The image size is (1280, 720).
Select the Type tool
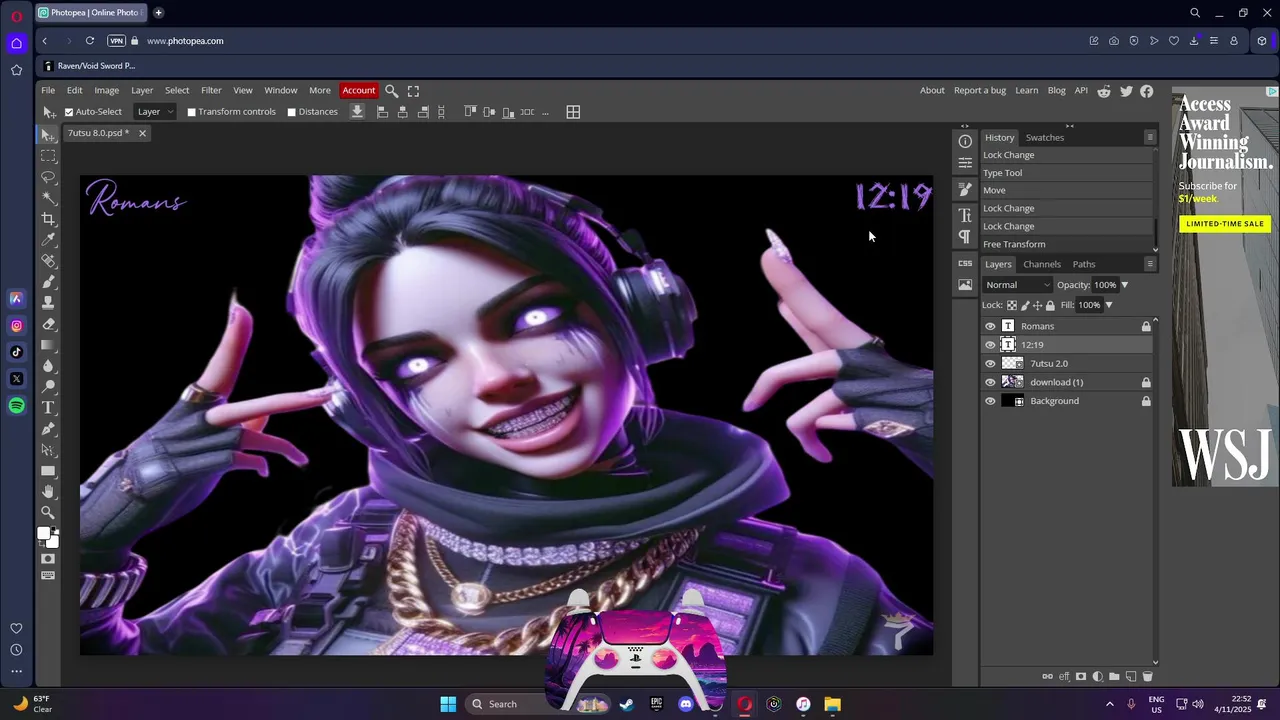click(x=48, y=408)
